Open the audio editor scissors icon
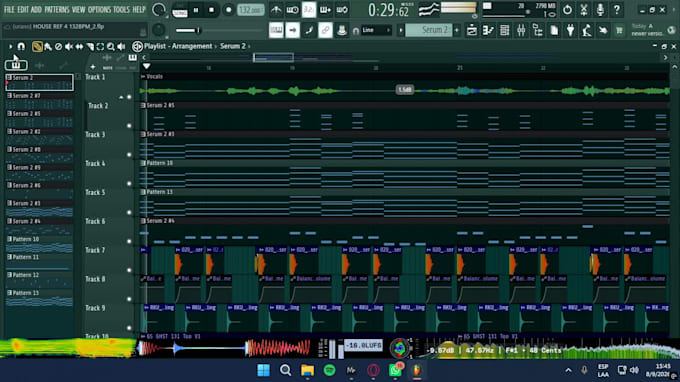Image resolution: width=680 pixels, height=382 pixels. pyautogui.click(x=584, y=10)
